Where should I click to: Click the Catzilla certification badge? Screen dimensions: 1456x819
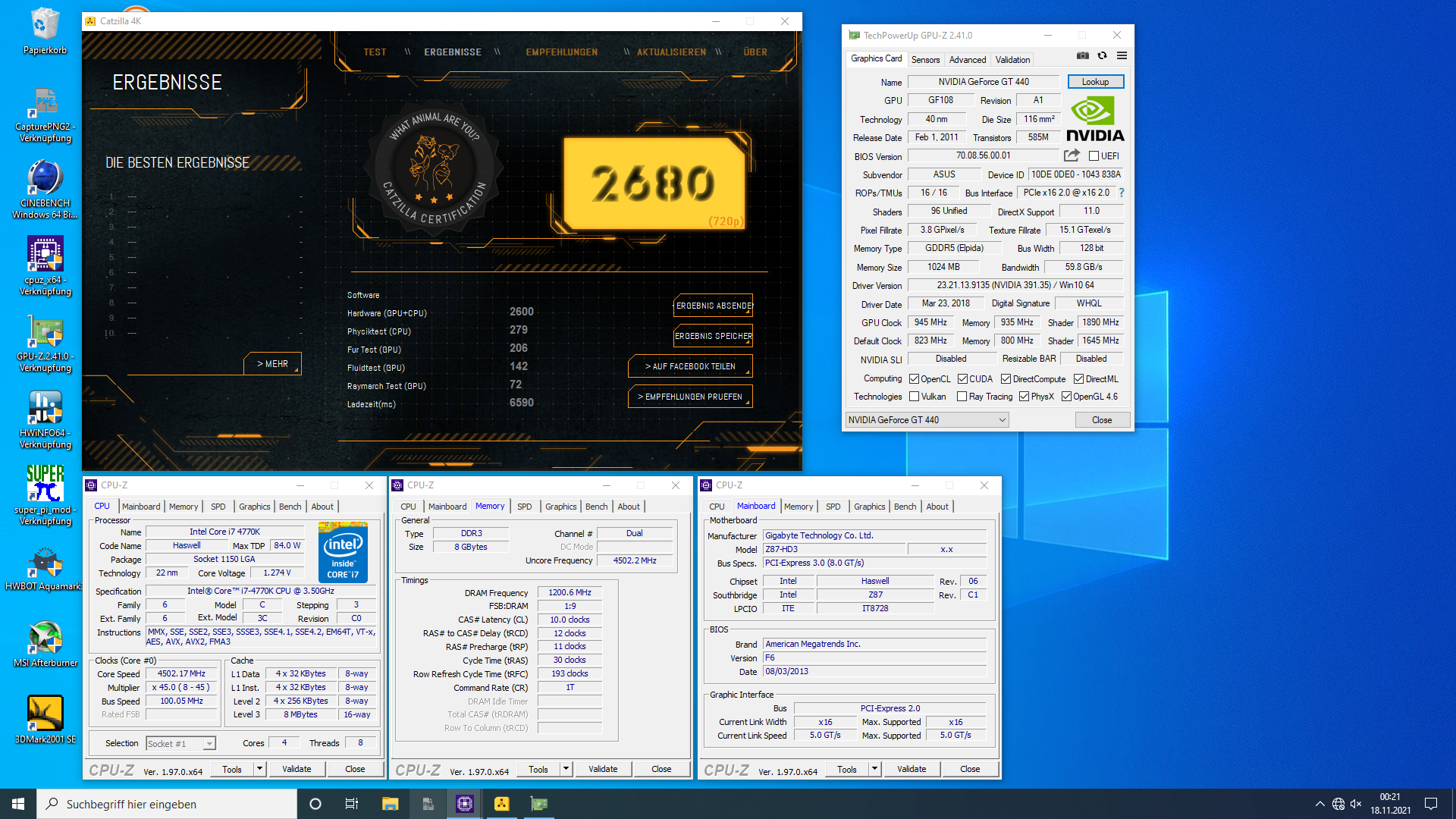(x=435, y=168)
